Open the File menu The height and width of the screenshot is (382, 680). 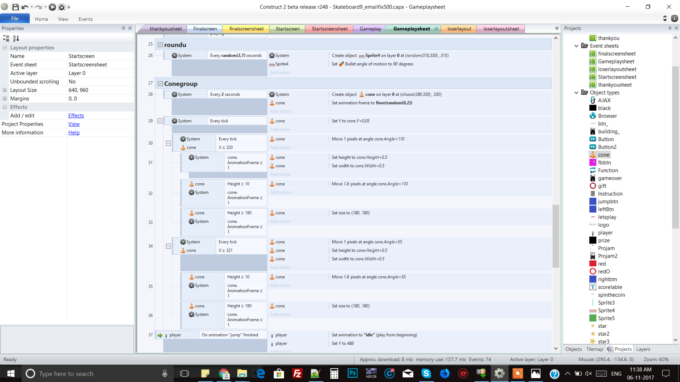pyautogui.click(x=15, y=19)
